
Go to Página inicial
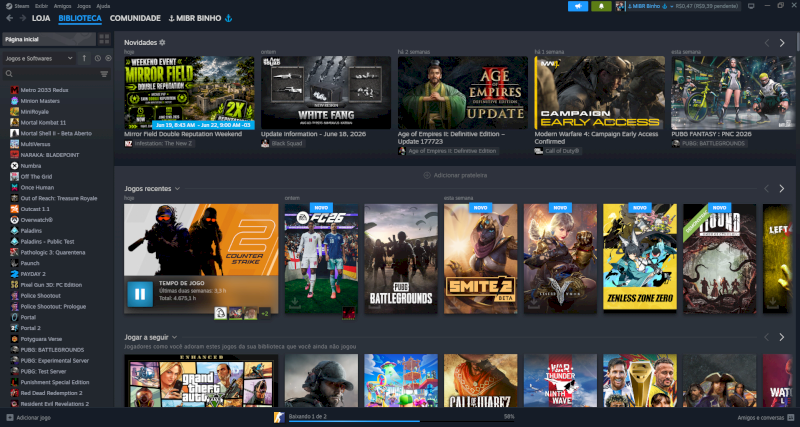[49, 39]
